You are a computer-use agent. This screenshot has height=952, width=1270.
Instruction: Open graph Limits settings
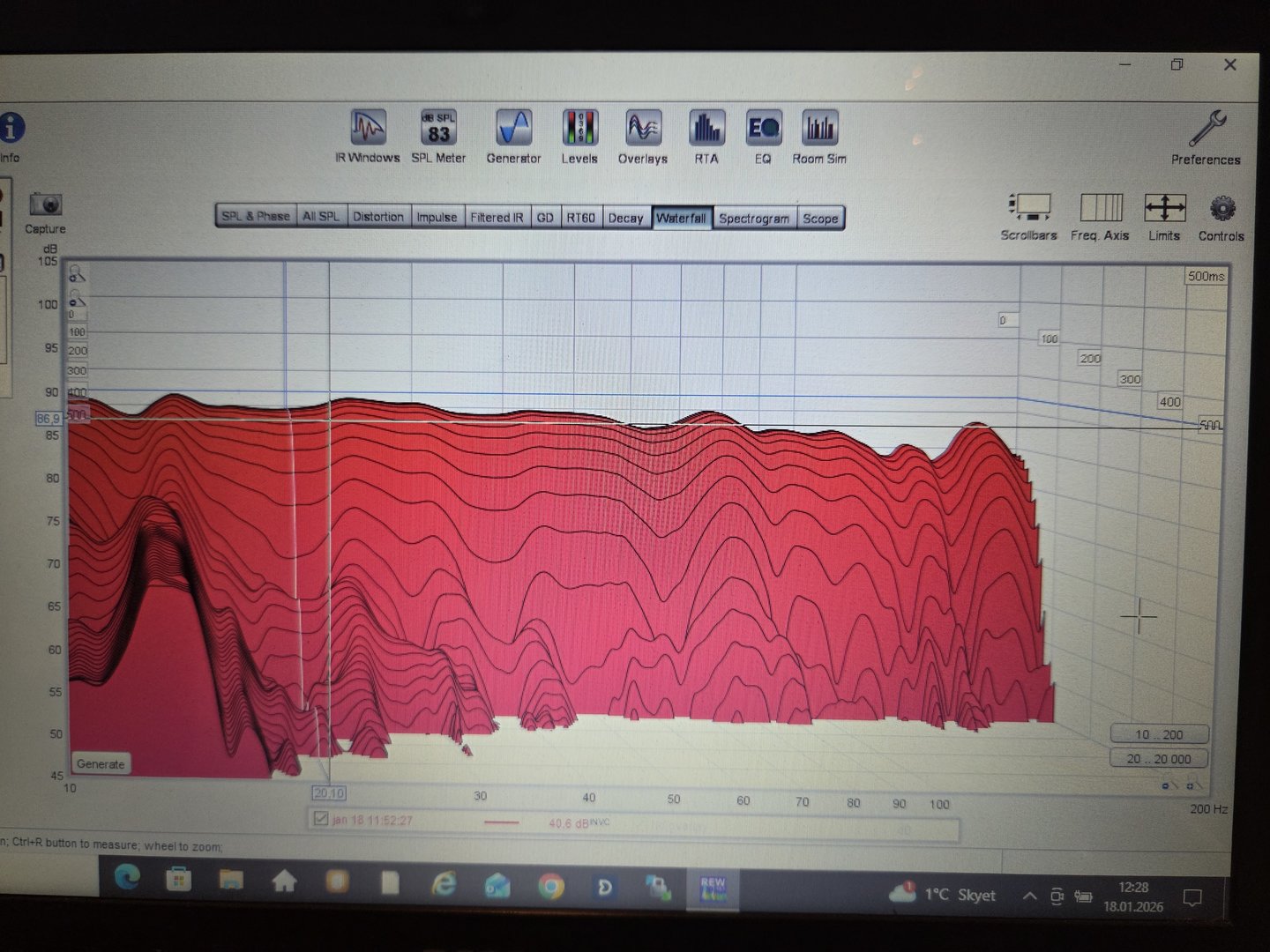[x=1164, y=217]
